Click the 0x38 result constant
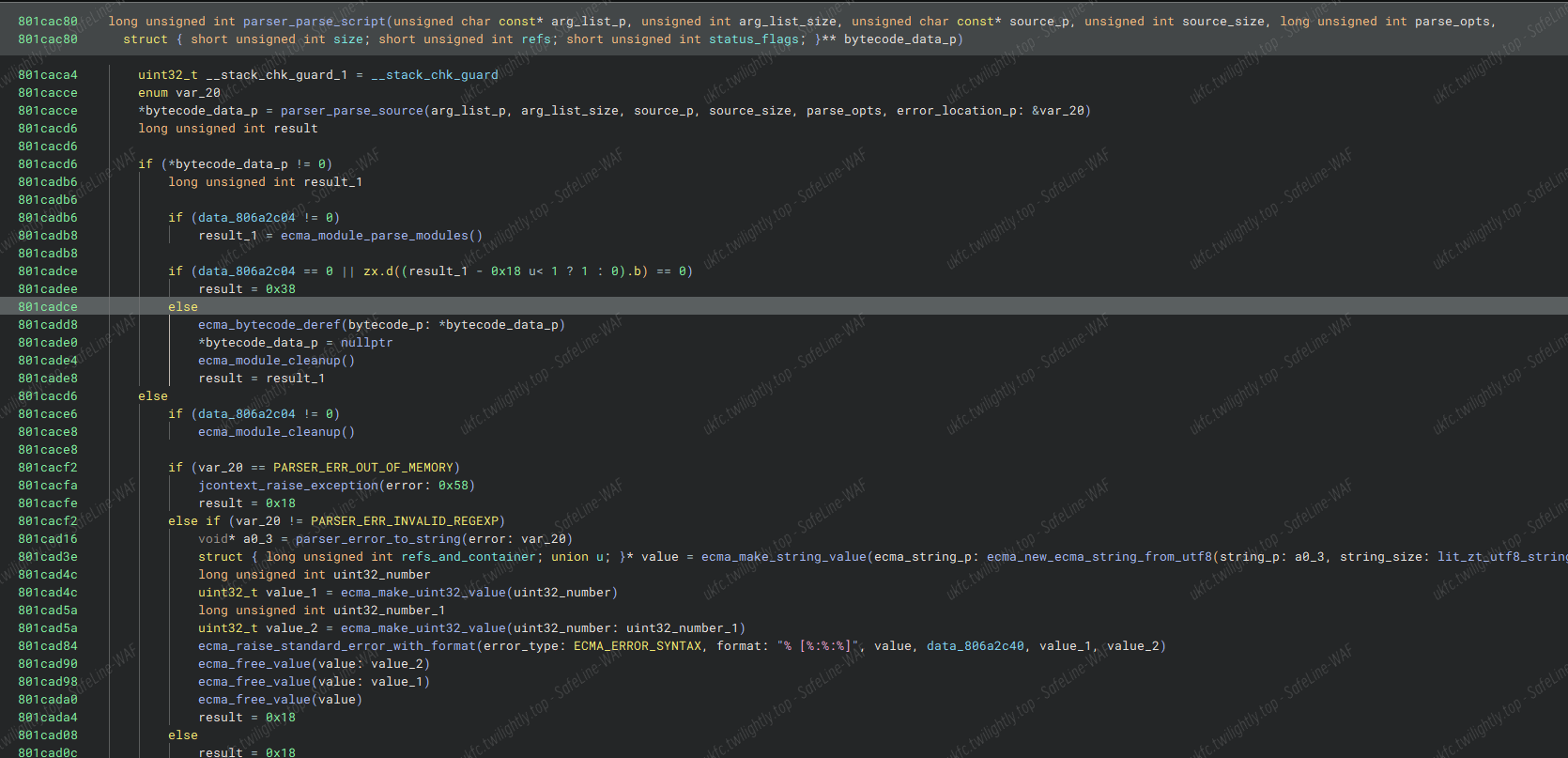This screenshot has height=758, width=1568. click(x=280, y=289)
